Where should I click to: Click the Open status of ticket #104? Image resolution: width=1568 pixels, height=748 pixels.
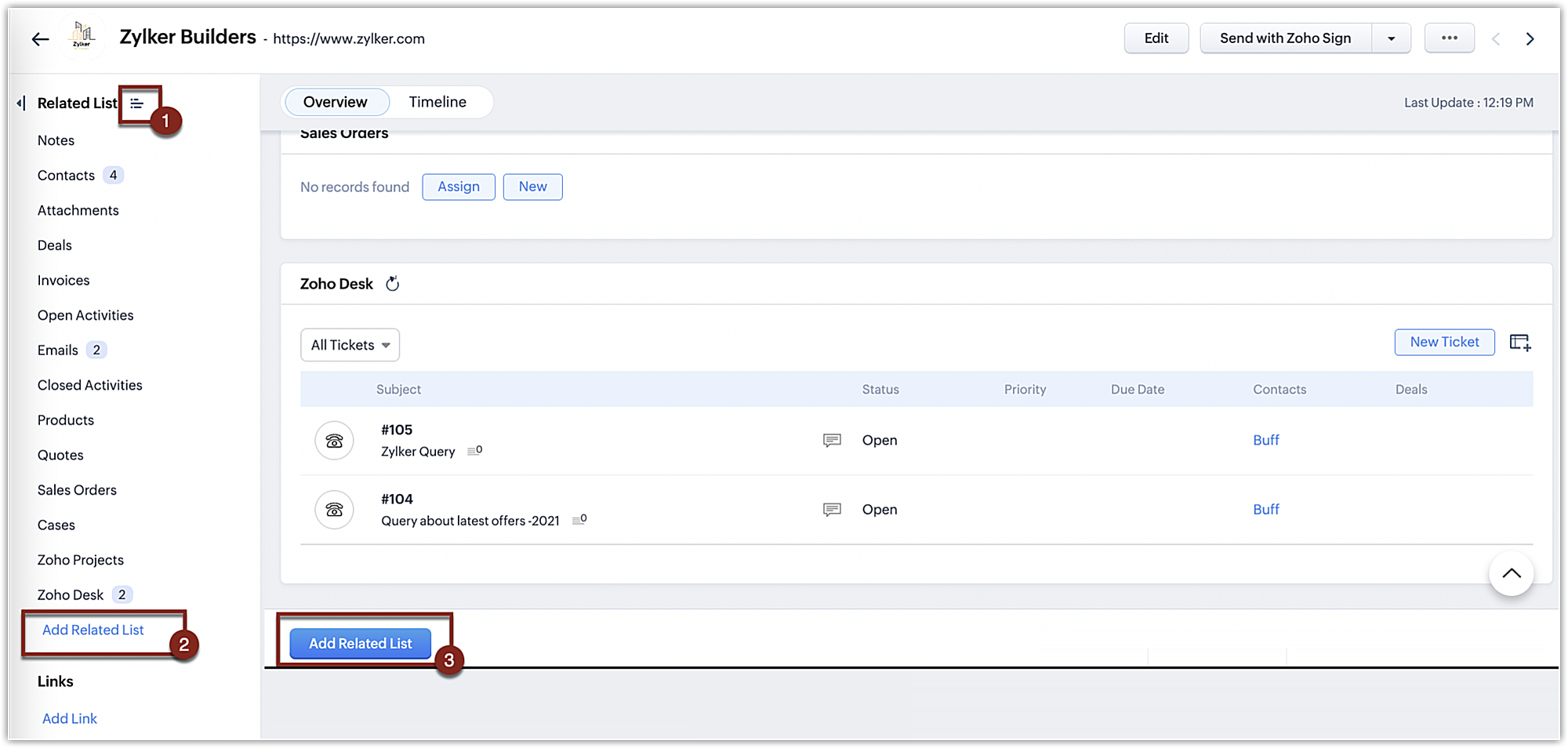(x=880, y=510)
